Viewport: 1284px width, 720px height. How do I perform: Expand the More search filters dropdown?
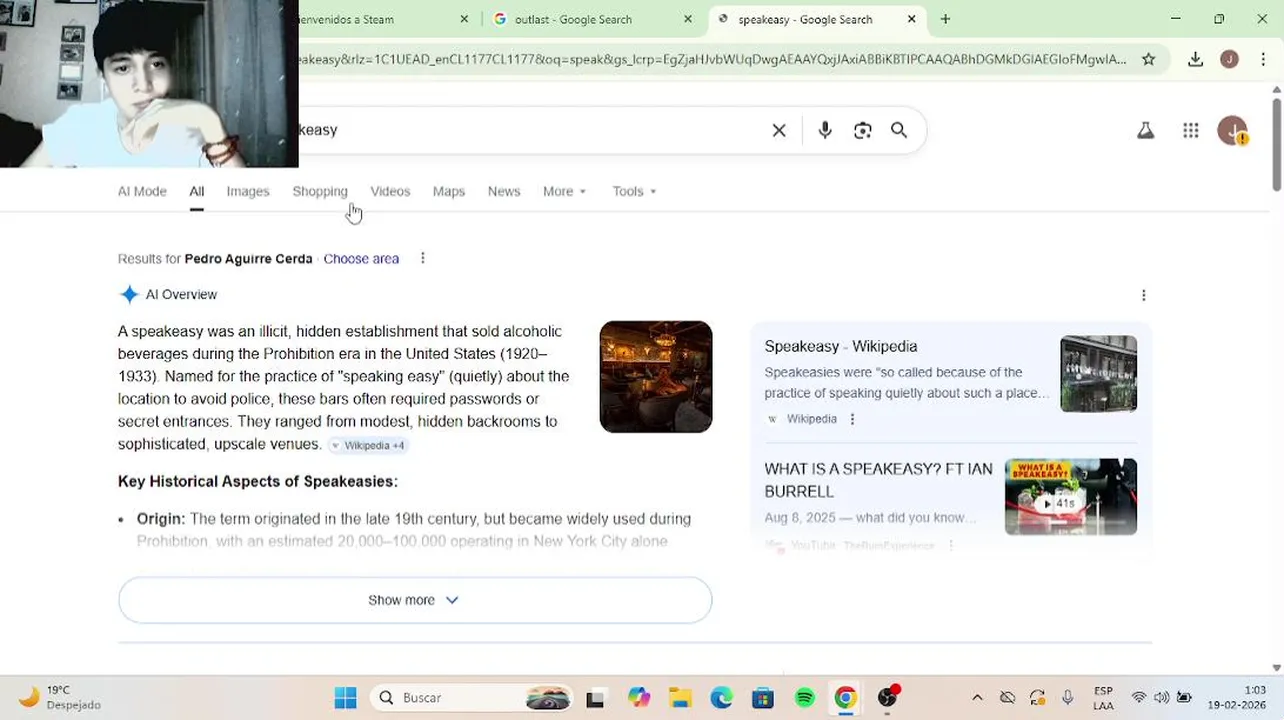[x=565, y=191]
